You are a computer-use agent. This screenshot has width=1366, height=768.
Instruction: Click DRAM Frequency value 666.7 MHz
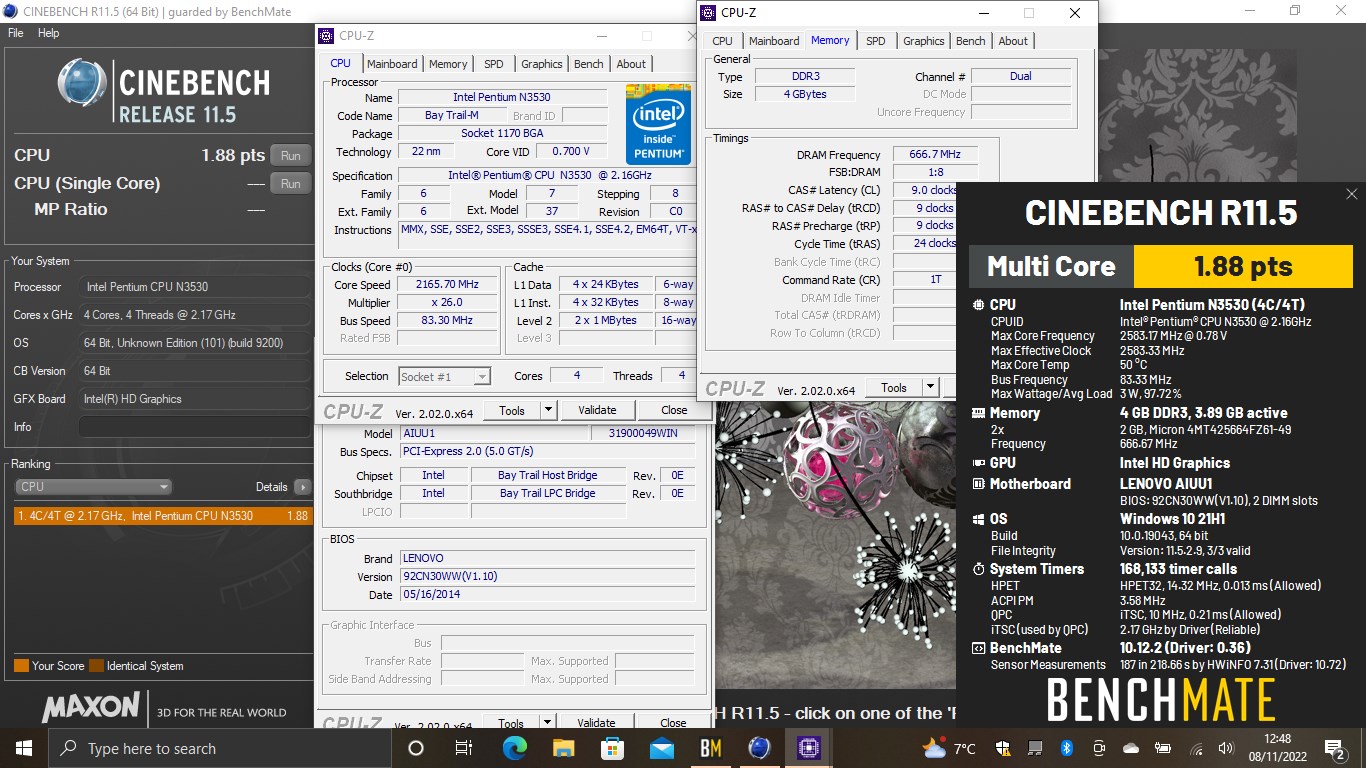pos(934,155)
